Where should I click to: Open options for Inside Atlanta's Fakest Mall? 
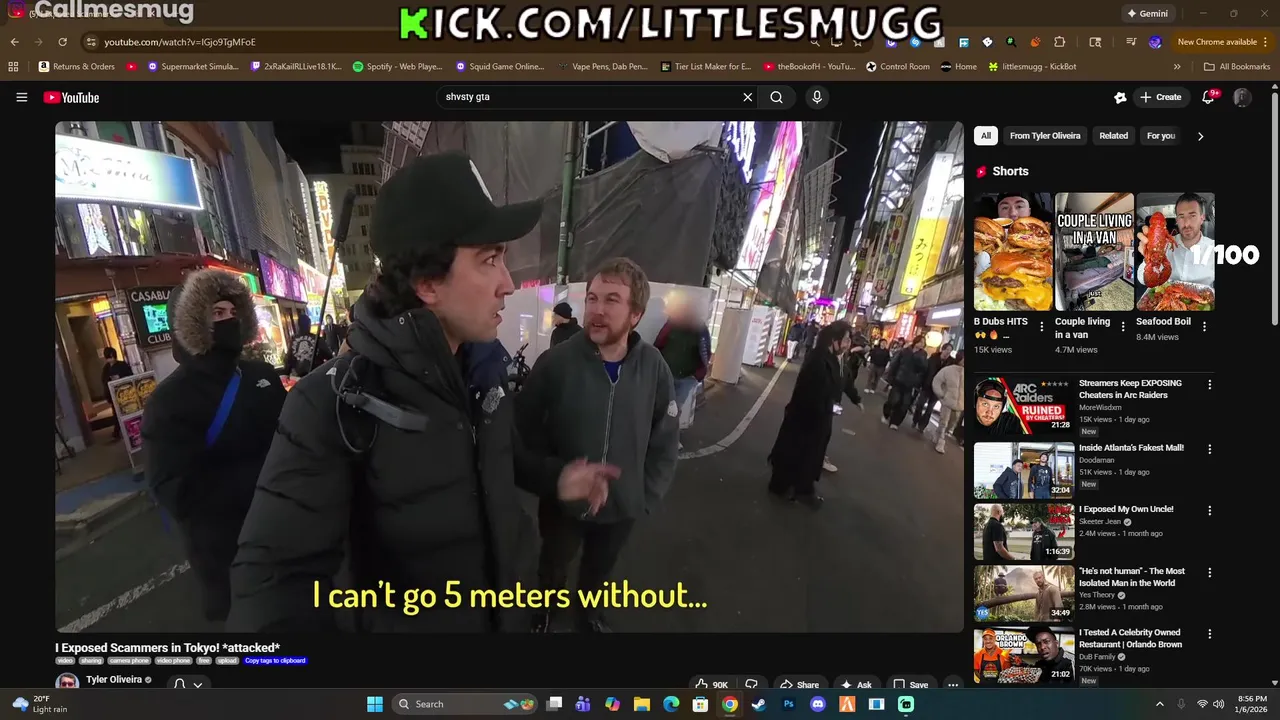[1209, 449]
